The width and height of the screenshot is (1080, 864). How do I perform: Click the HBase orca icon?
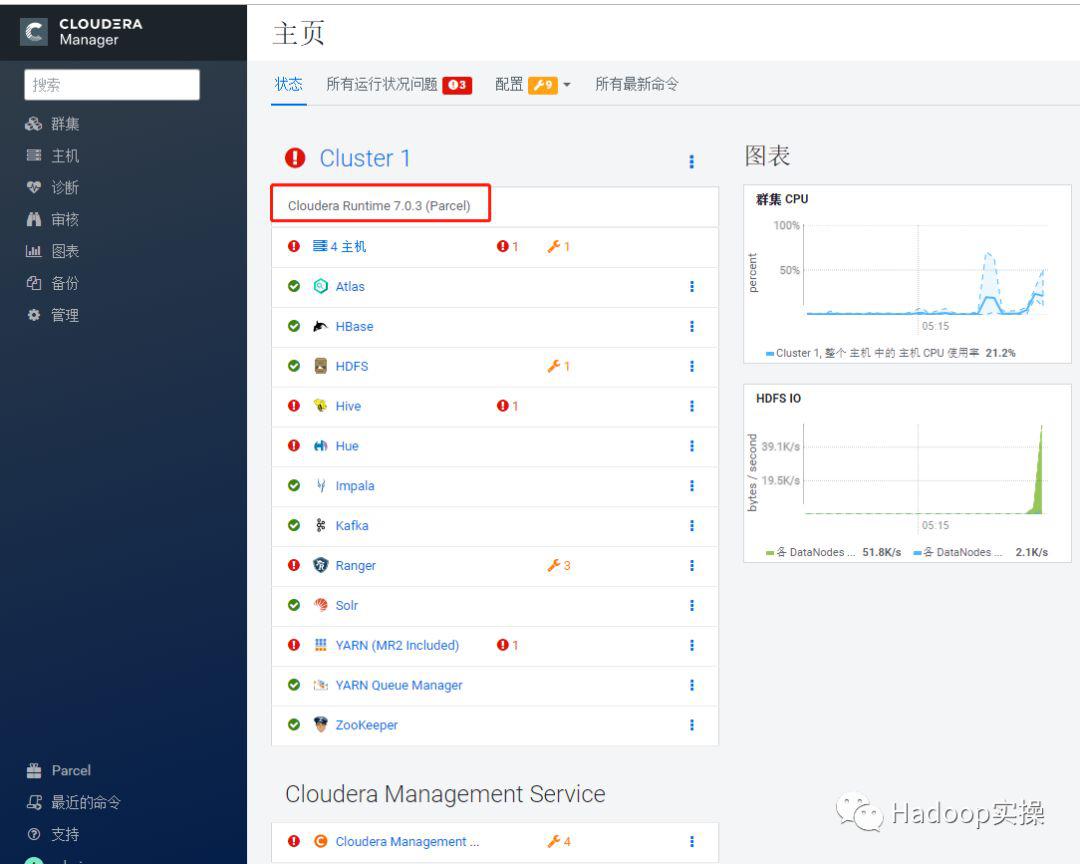pyautogui.click(x=320, y=326)
